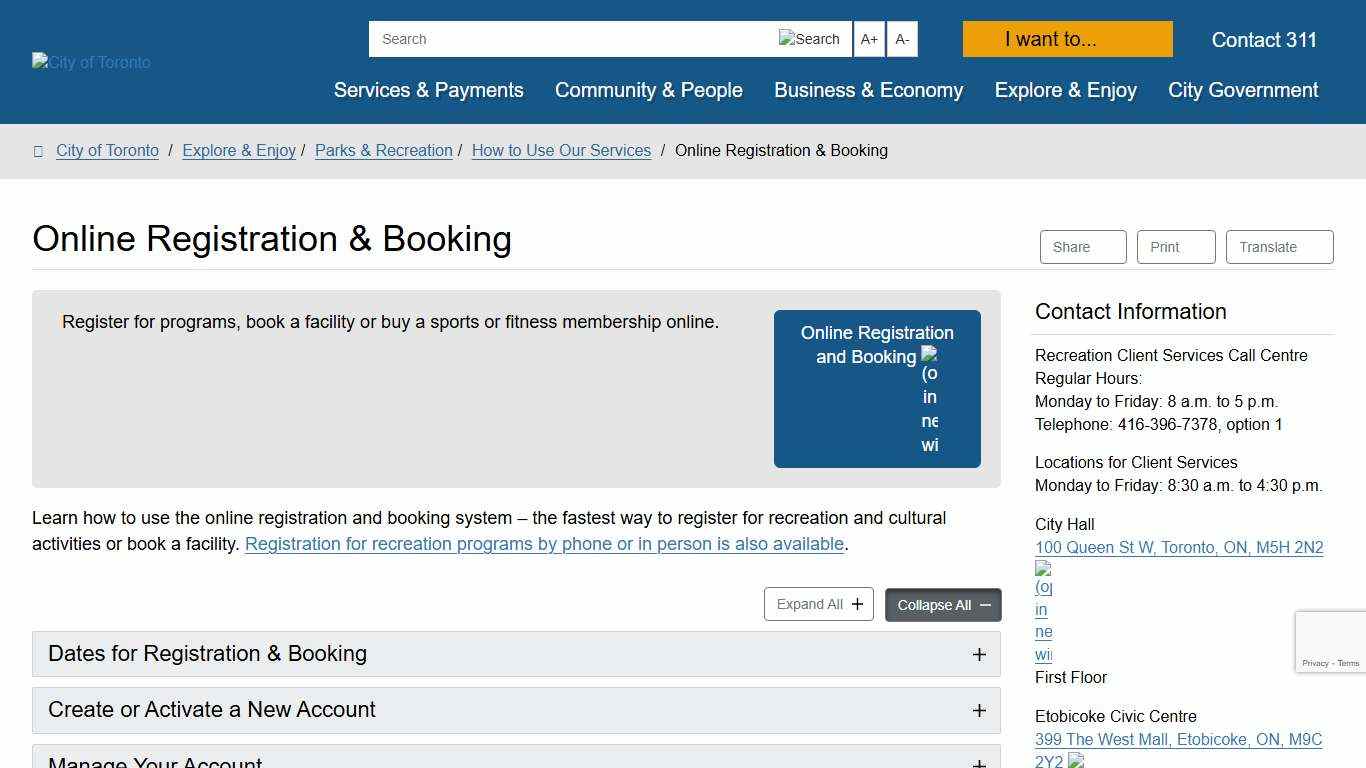
Task: Open the 100 Queen St W address link
Action: tap(1179, 547)
